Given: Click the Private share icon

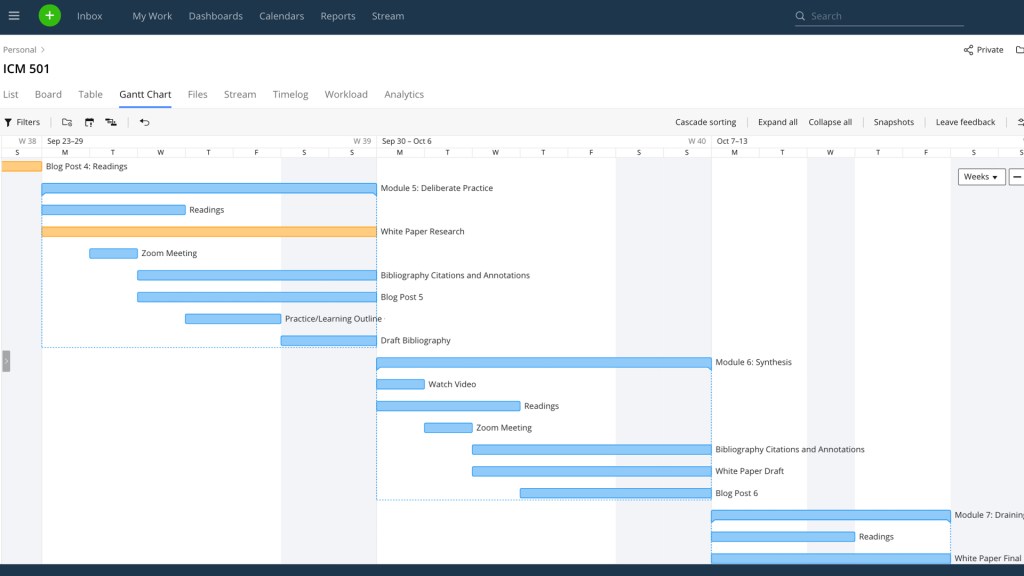Looking at the screenshot, I should 968,50.
